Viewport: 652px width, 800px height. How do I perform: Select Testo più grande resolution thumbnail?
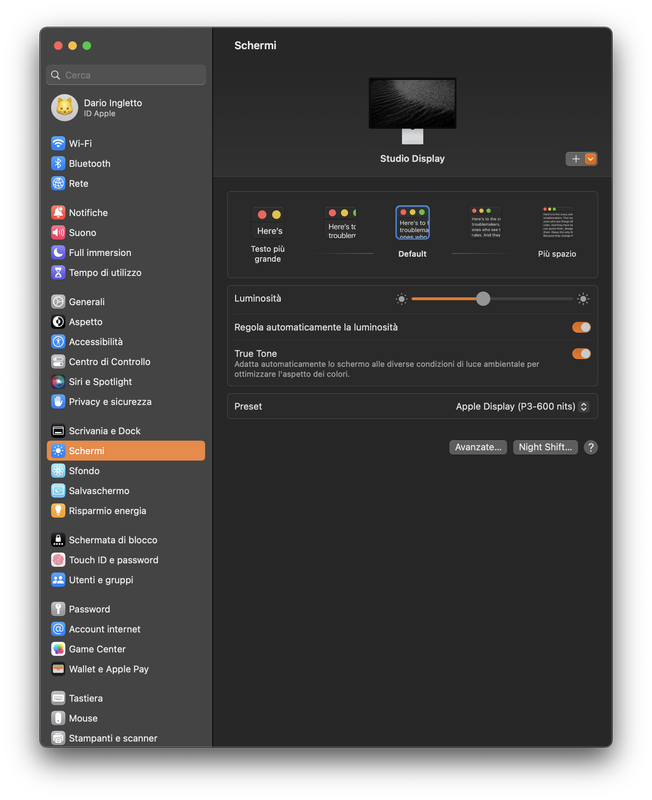point(268,222)
